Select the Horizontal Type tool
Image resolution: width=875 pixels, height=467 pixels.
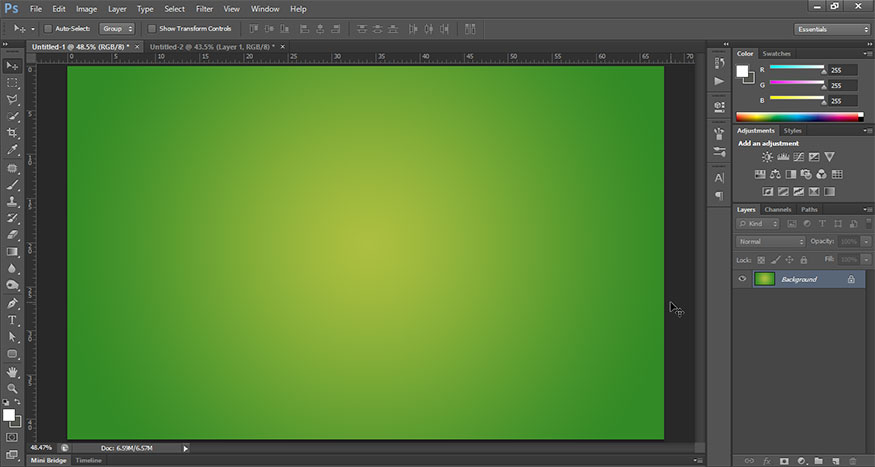click(12, 320)
